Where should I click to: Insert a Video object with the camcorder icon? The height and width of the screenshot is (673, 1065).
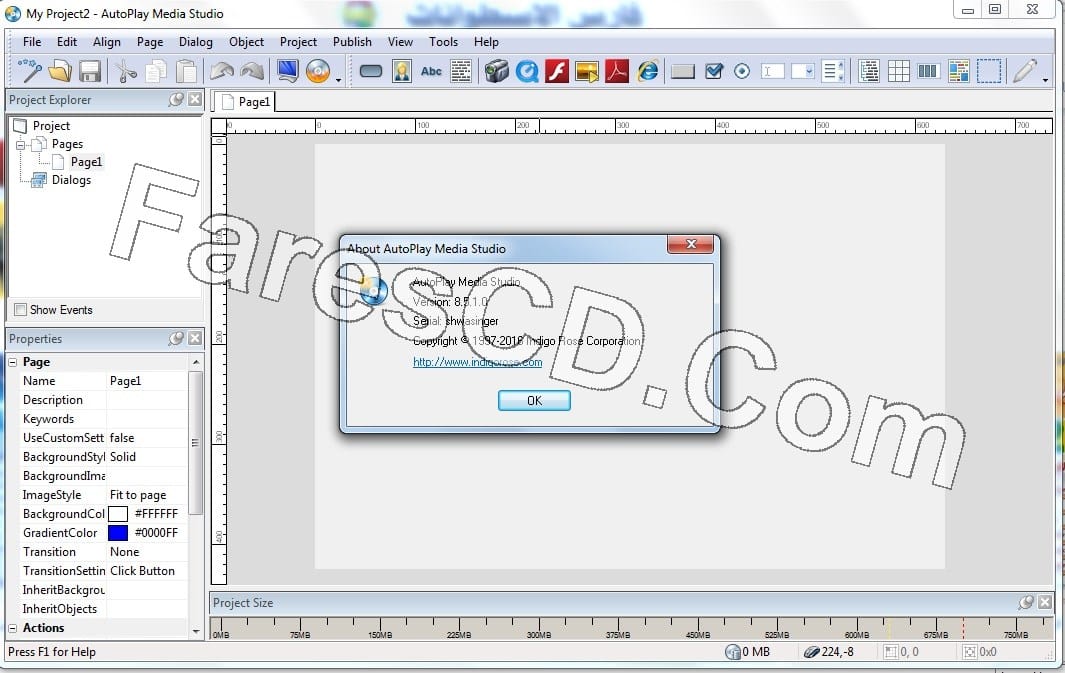497,71
